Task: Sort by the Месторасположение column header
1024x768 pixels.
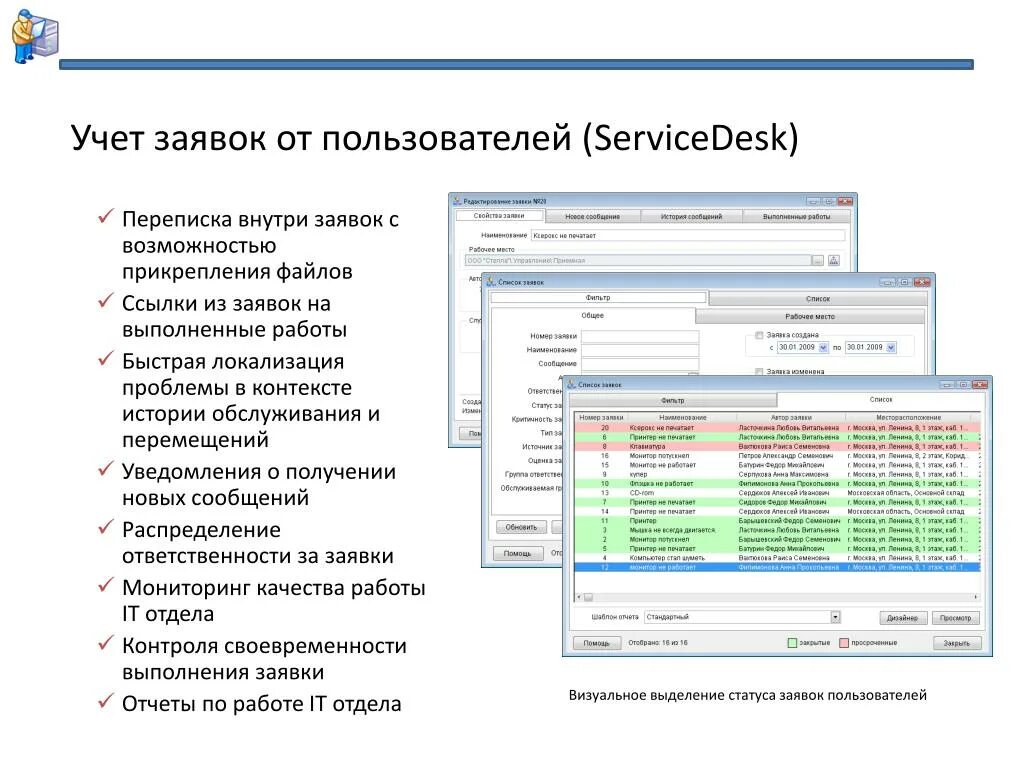Action: pyautogui.click(x=908, y=417)
